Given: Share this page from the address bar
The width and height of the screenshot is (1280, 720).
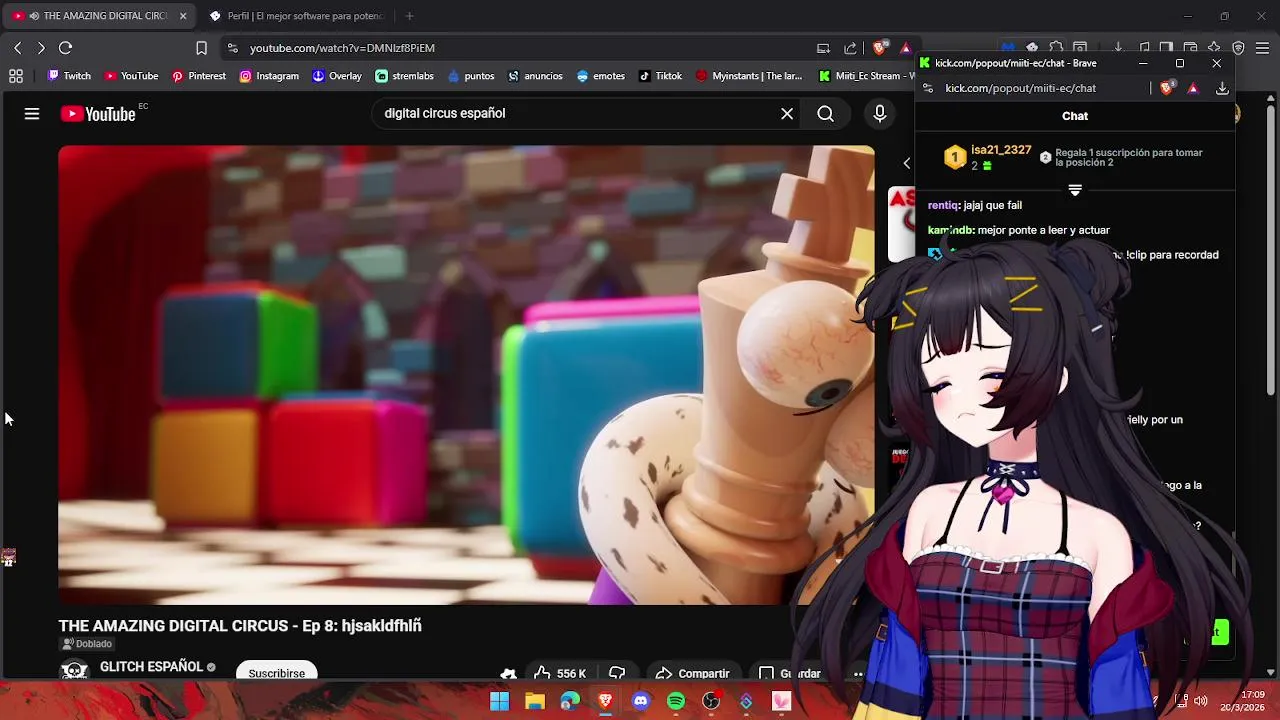Looking at the screenshot, I should [x=850, y=48].
